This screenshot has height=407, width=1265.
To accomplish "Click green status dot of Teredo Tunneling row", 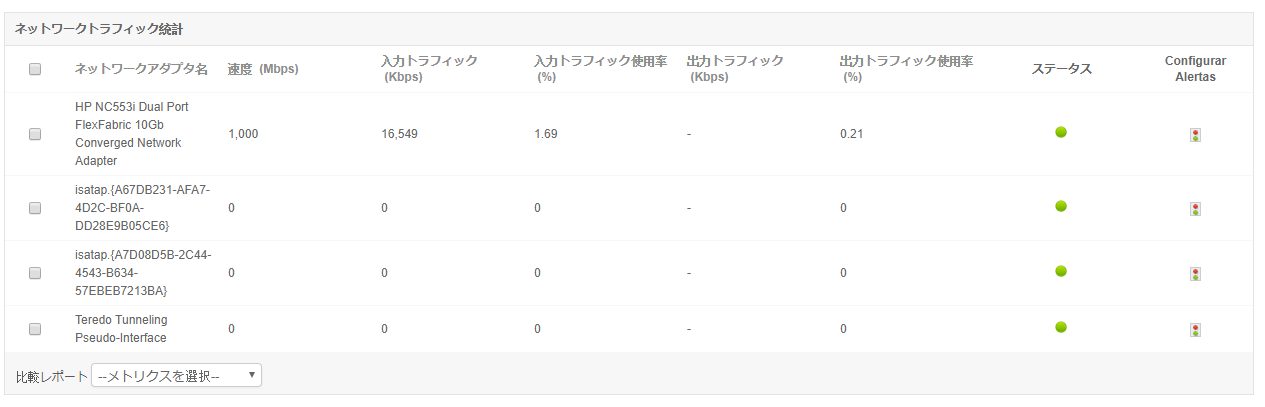I will click(x=1061, y=327).
